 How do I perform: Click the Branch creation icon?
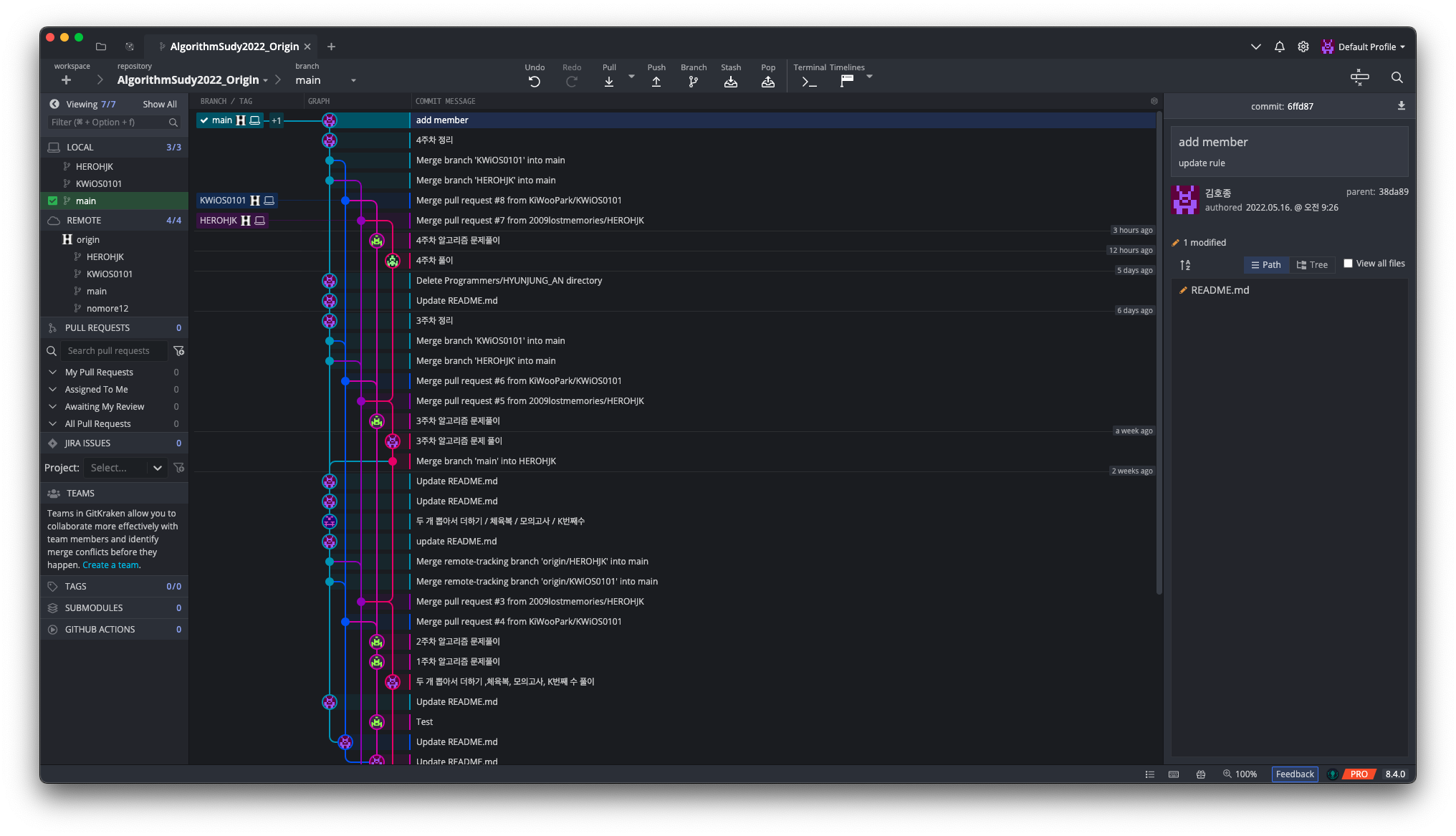(x=693, y=82)
